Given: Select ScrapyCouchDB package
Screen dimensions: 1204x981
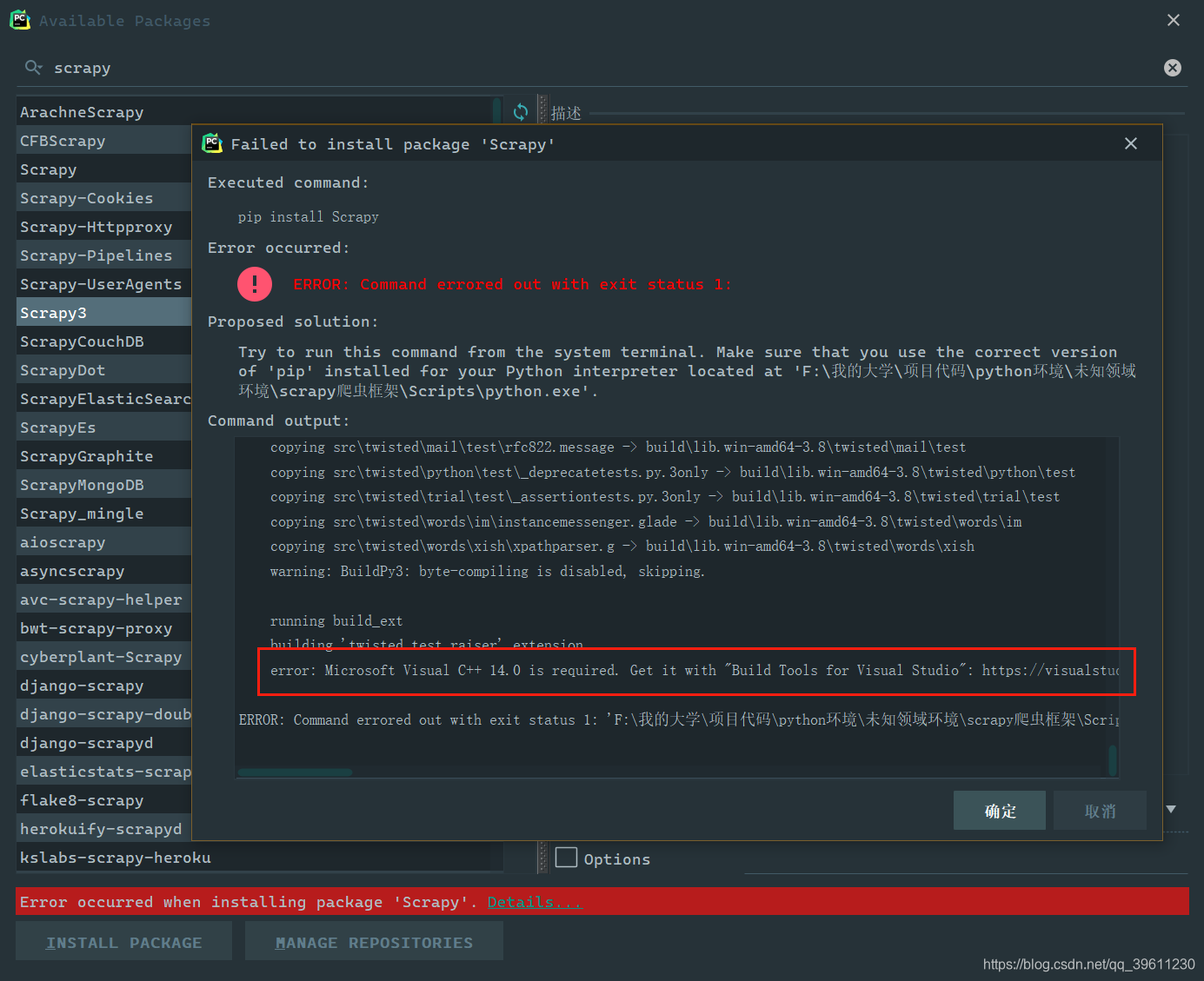Looking at the screenshot, I should coord(104,341).
